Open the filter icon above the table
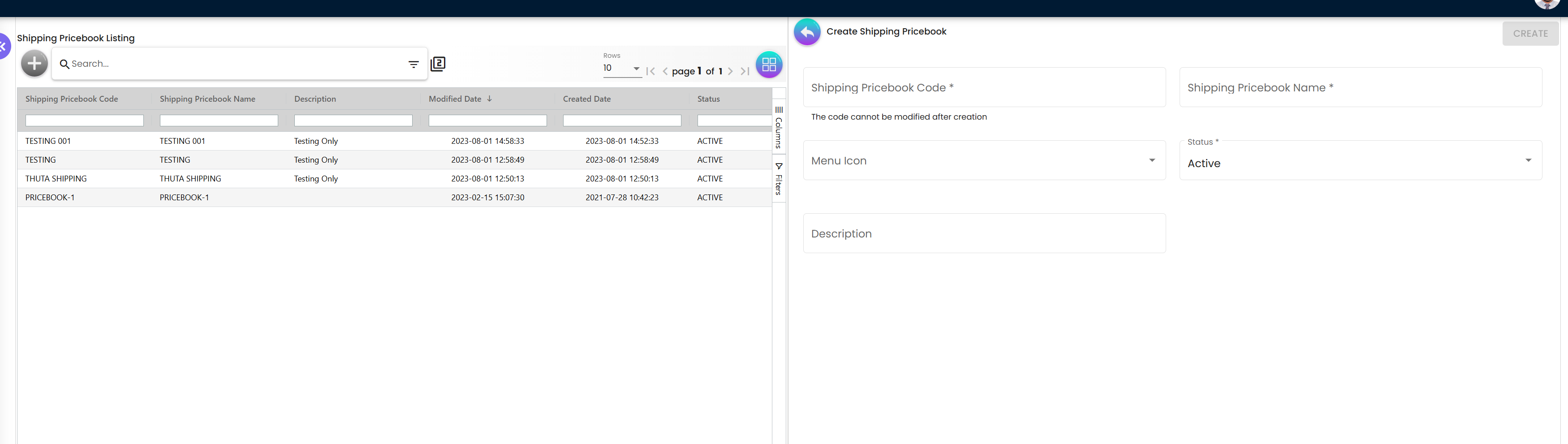Viewport: 1568px width, 444px height. pos(414,64)
